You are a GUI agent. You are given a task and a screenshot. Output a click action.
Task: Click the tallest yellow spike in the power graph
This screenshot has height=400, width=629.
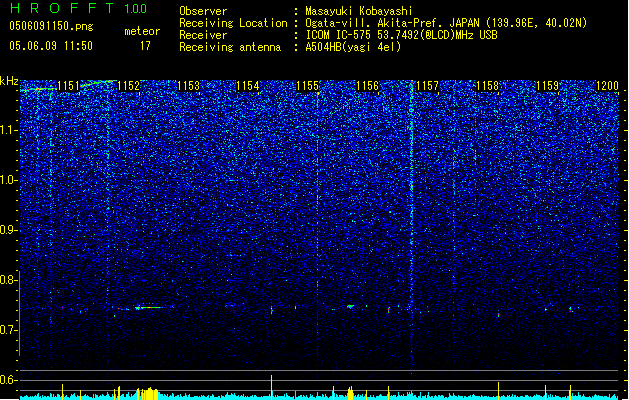272,387
